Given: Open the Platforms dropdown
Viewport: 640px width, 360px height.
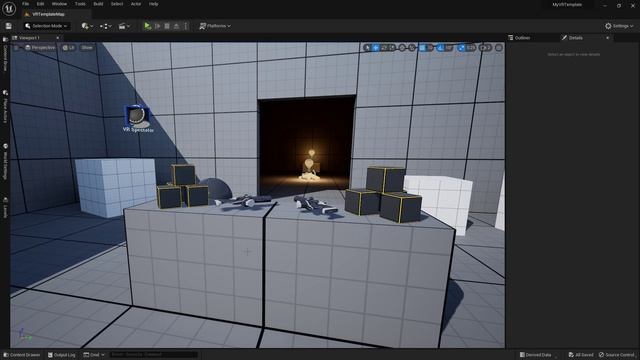Looking at the screenshot, I should tap(215, 26).
